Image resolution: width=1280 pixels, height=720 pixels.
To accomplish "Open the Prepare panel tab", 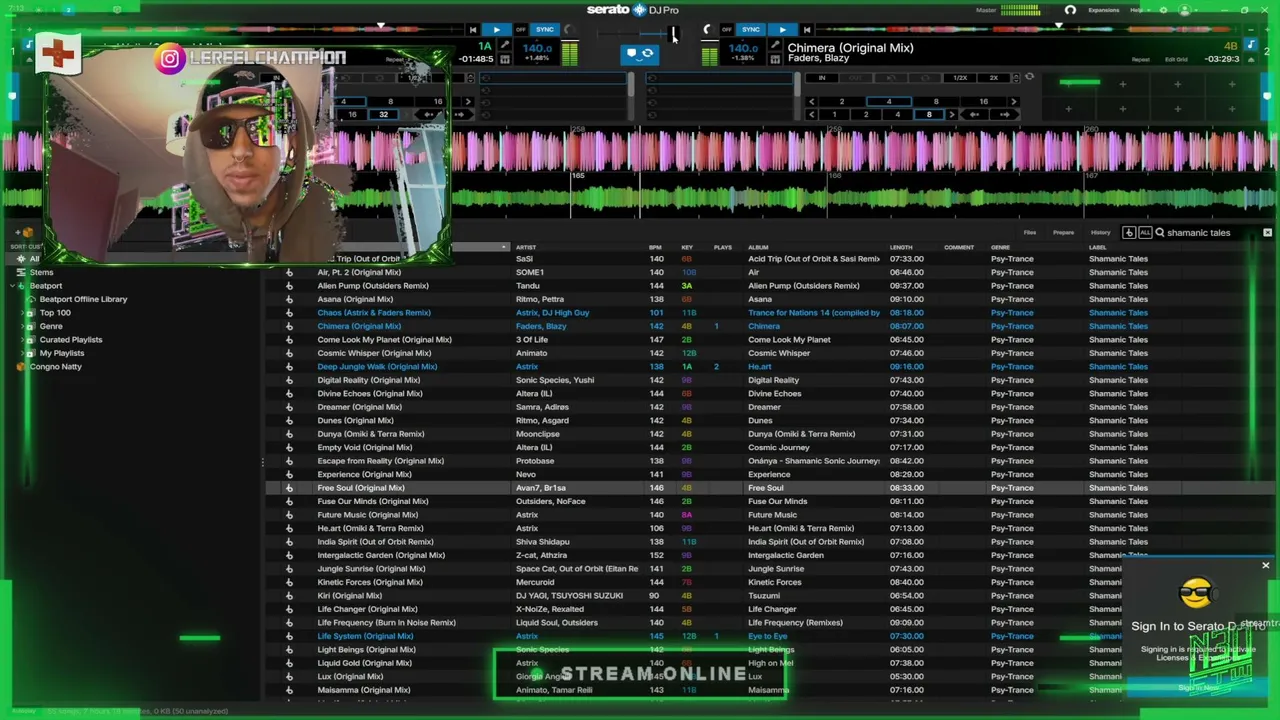I will (x=1063, y=233).
